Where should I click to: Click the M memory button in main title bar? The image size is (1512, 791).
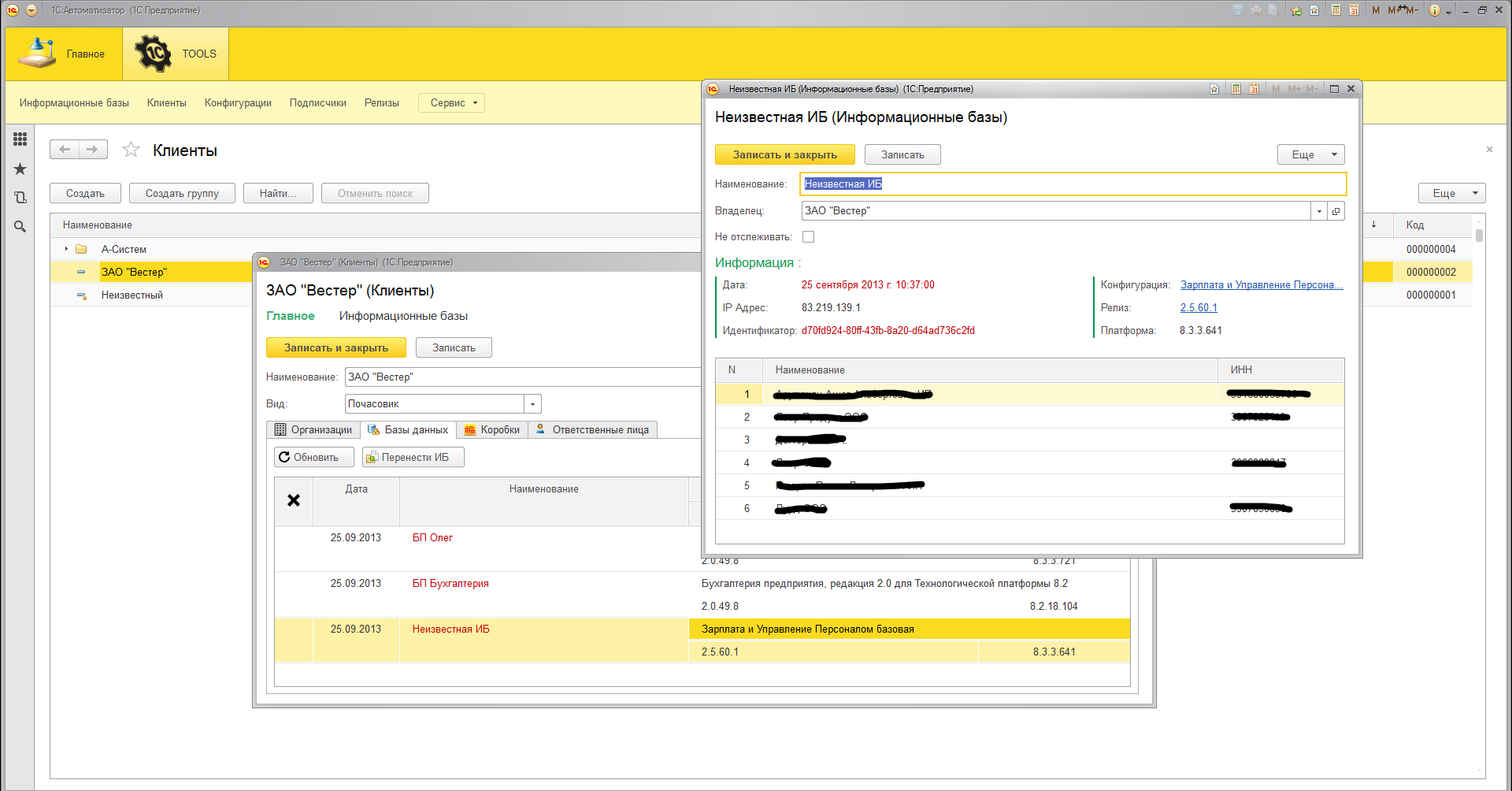[x=1376, y=10]
